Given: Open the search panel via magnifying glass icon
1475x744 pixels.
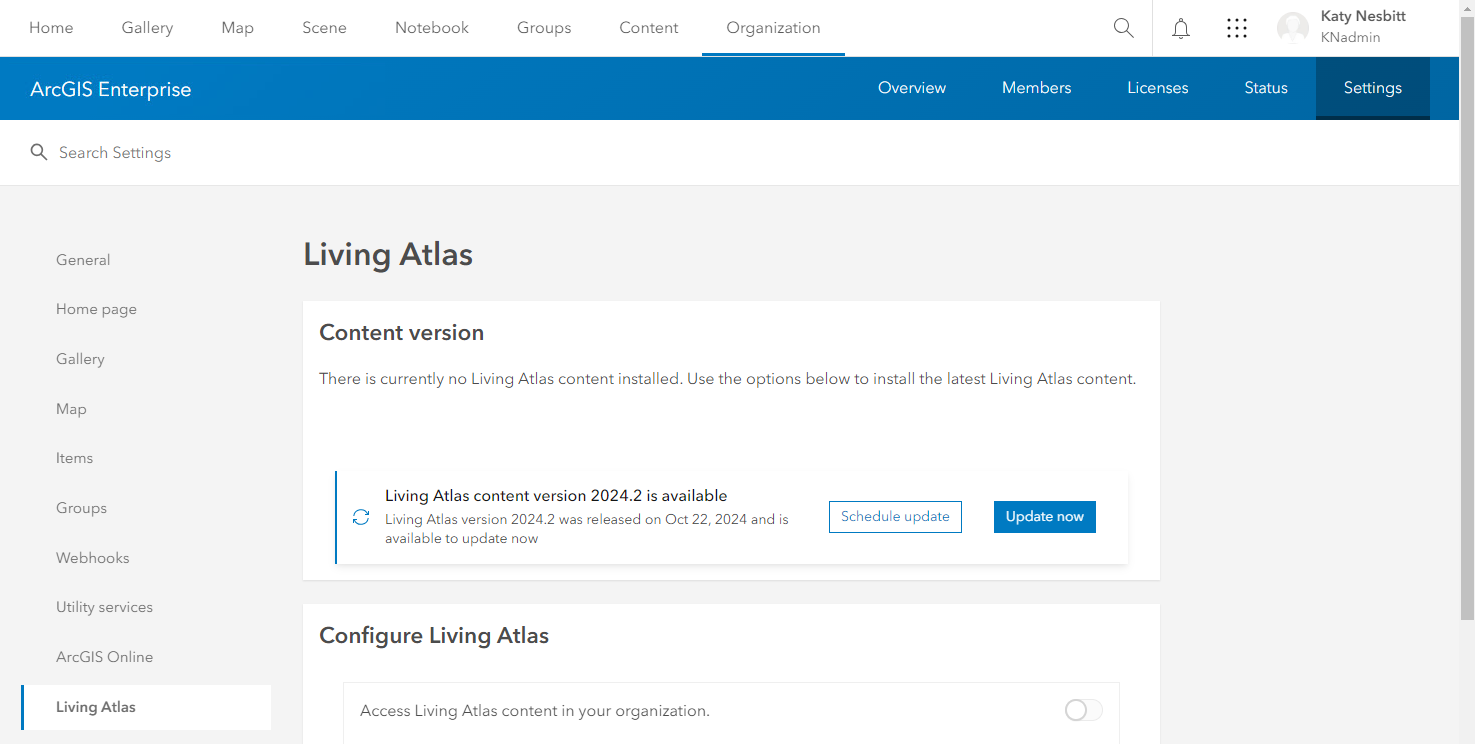Looking at the screenshot, I should point(1123,28).
